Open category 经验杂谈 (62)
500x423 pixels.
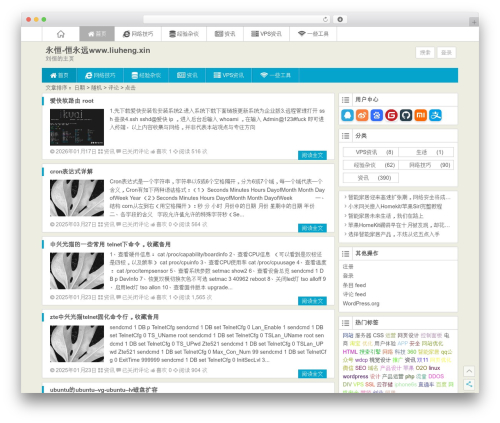[x=371, y=165]
